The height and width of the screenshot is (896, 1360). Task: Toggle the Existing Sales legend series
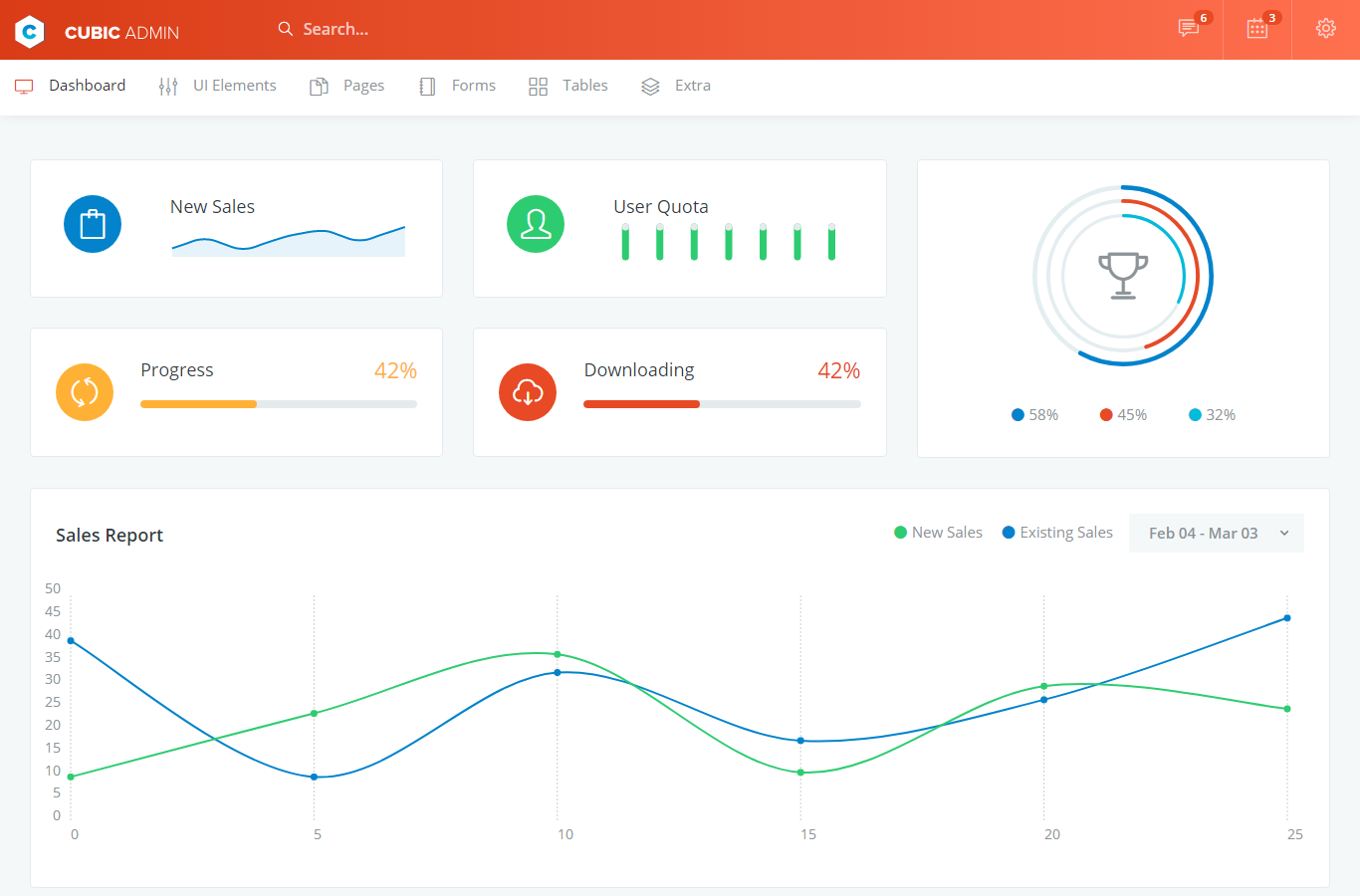tap(1057, 533)
